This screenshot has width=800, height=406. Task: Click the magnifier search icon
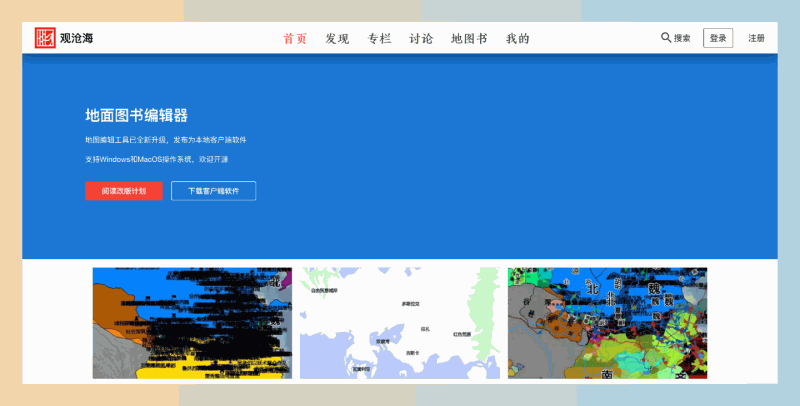click(x=666, y=37)
